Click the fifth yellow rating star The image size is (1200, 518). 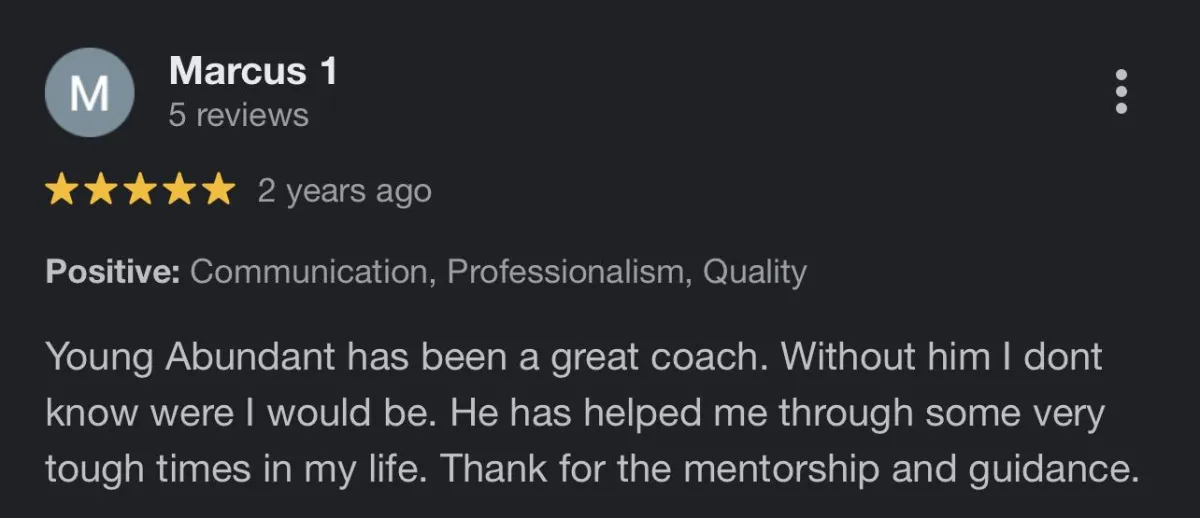(216, 190)
